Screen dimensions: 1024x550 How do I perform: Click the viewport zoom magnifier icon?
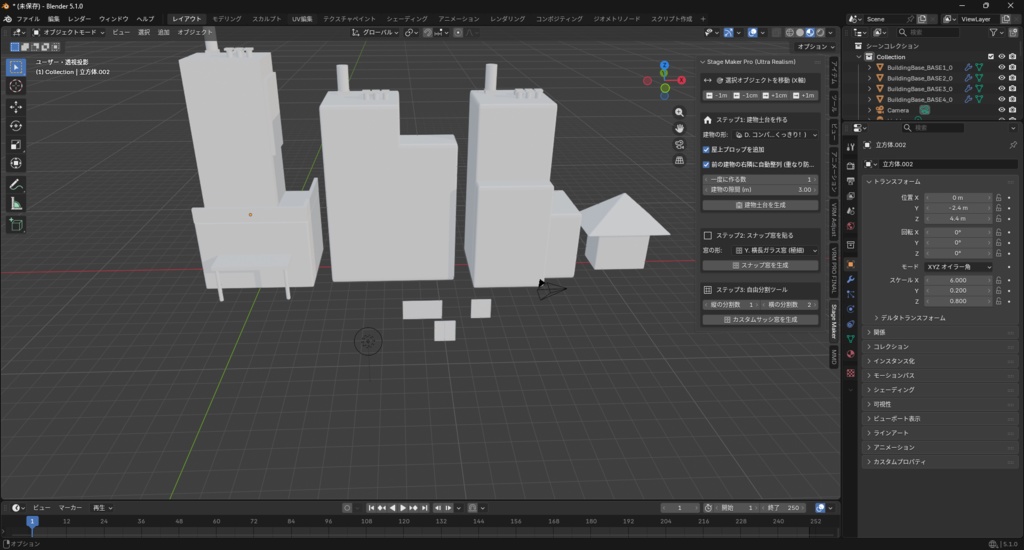pyautogui.click(x=679, y=112)
